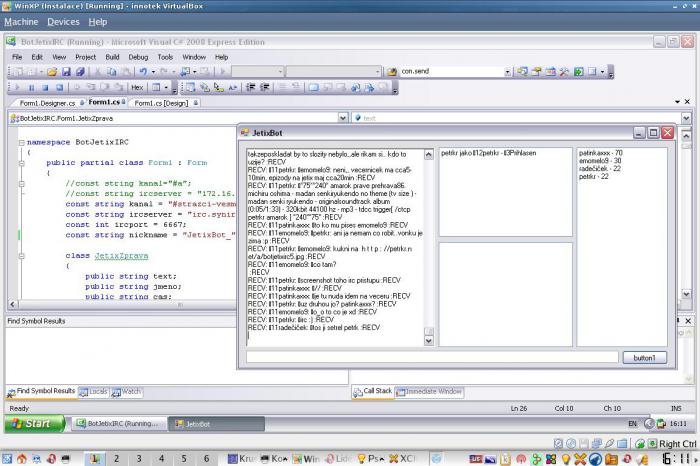Open the active files list dropdown

678,102
